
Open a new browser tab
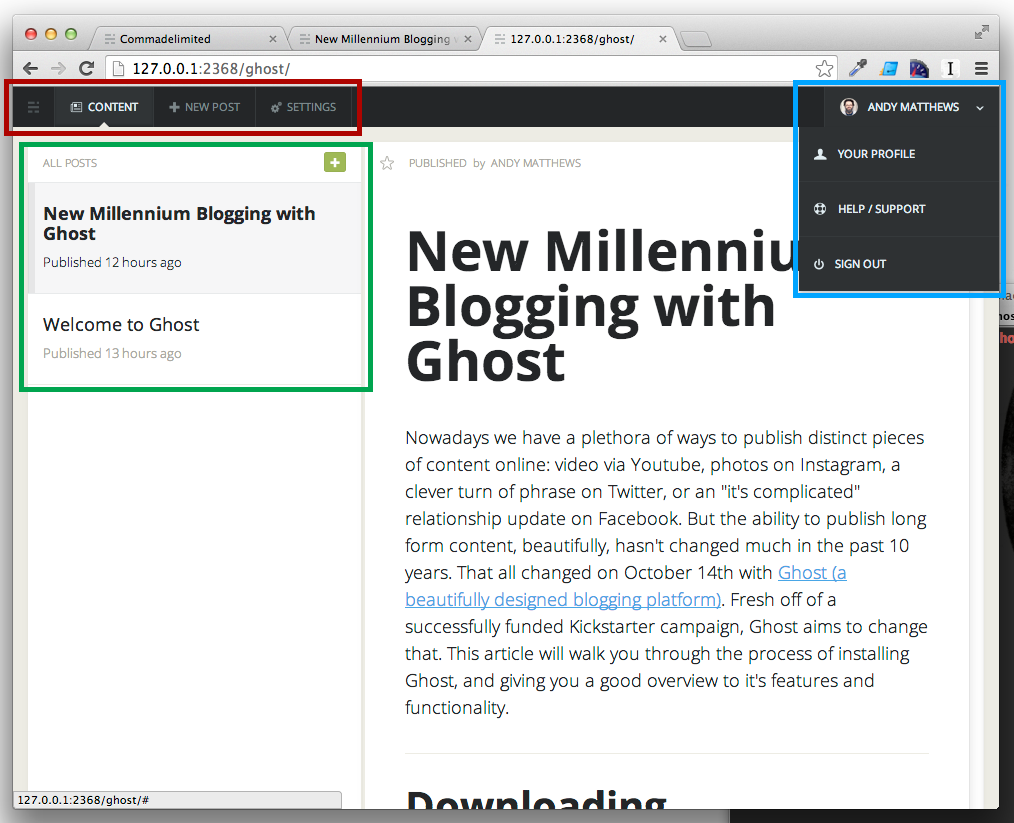coord(696,40)
